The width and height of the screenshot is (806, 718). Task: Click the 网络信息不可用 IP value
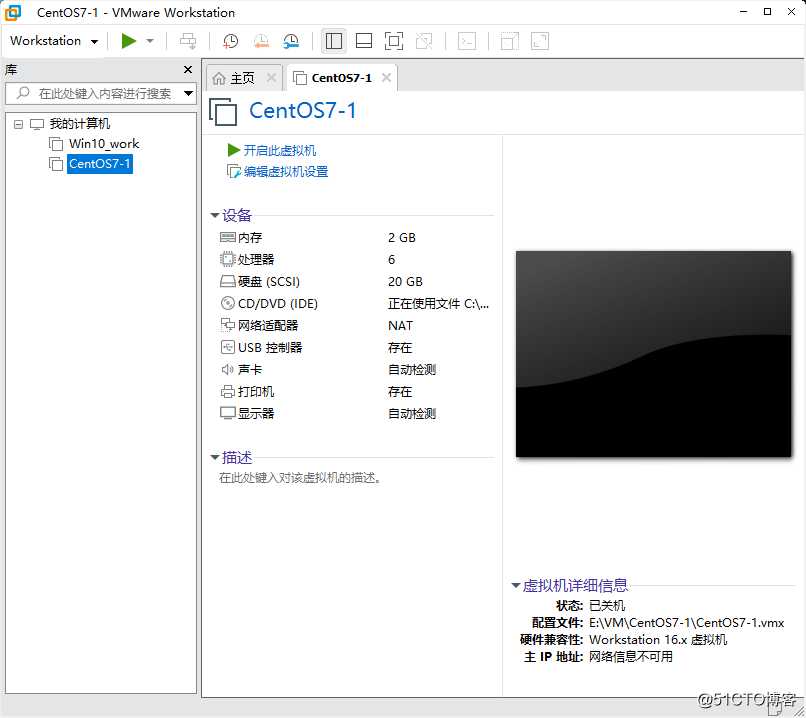631,657
